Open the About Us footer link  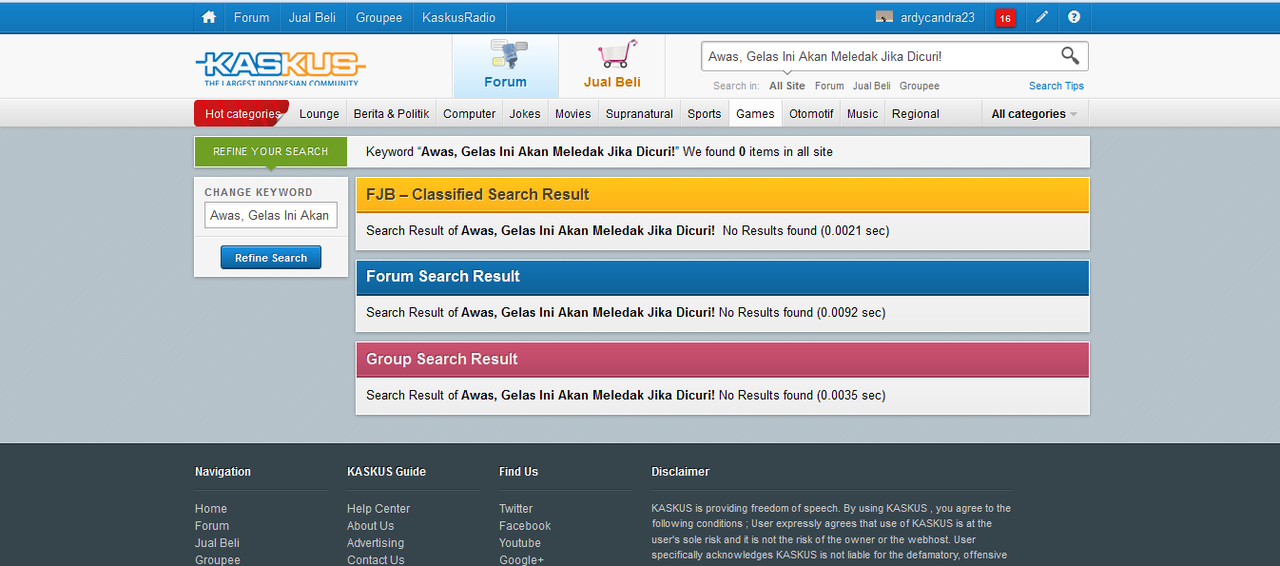click(x=370, y=526)
